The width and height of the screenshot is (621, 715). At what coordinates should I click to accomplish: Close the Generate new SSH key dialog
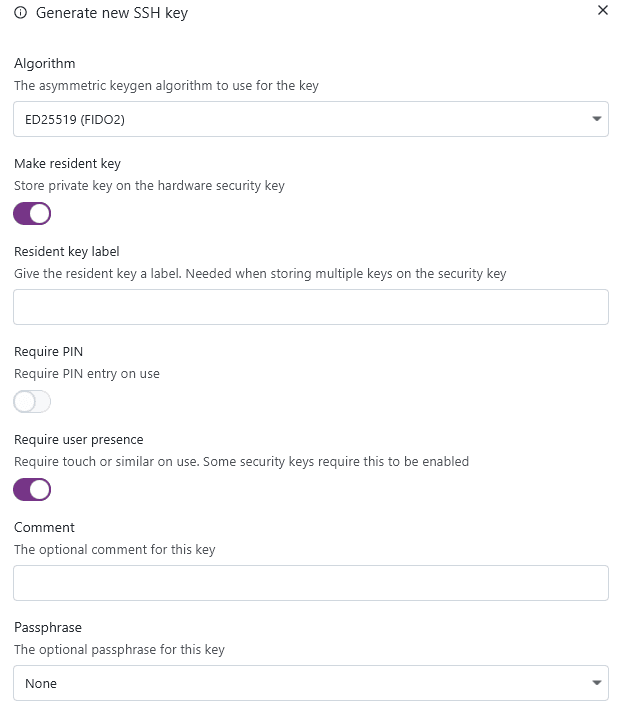tap(602, 11)
